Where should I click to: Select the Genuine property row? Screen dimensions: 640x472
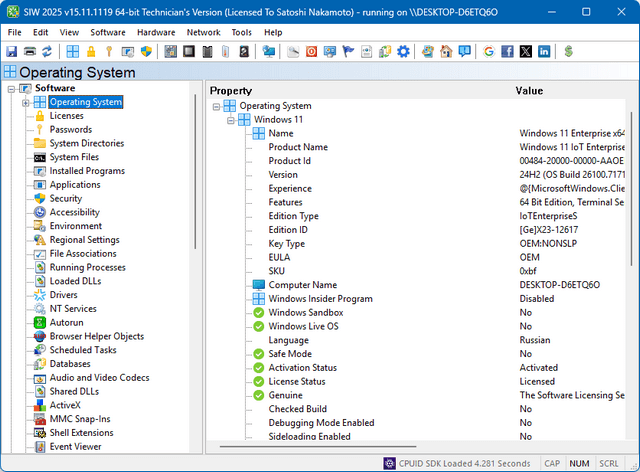coord(285,395)
